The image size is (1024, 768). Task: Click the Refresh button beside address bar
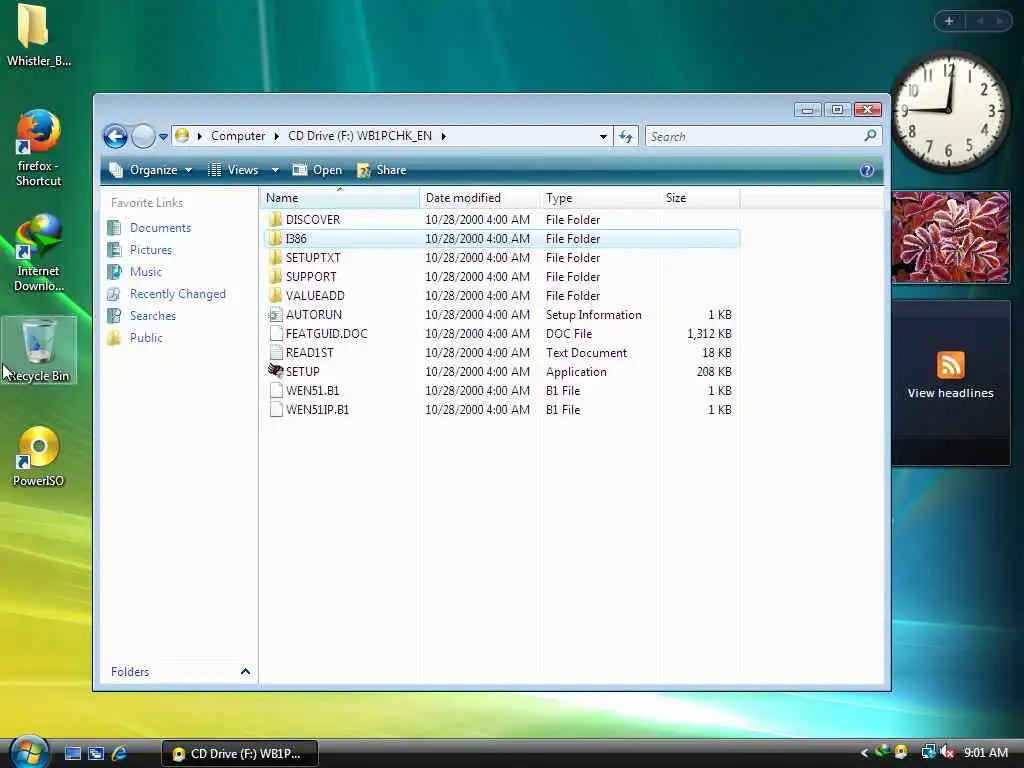626,136
